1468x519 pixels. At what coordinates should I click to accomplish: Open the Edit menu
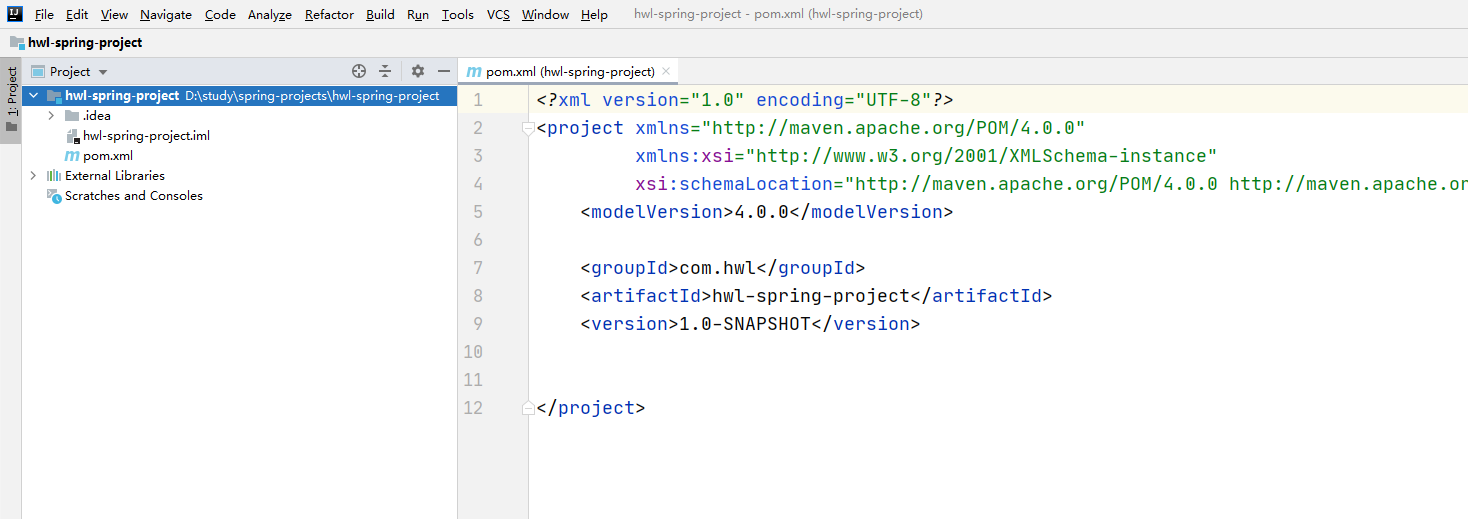(77, 15)
